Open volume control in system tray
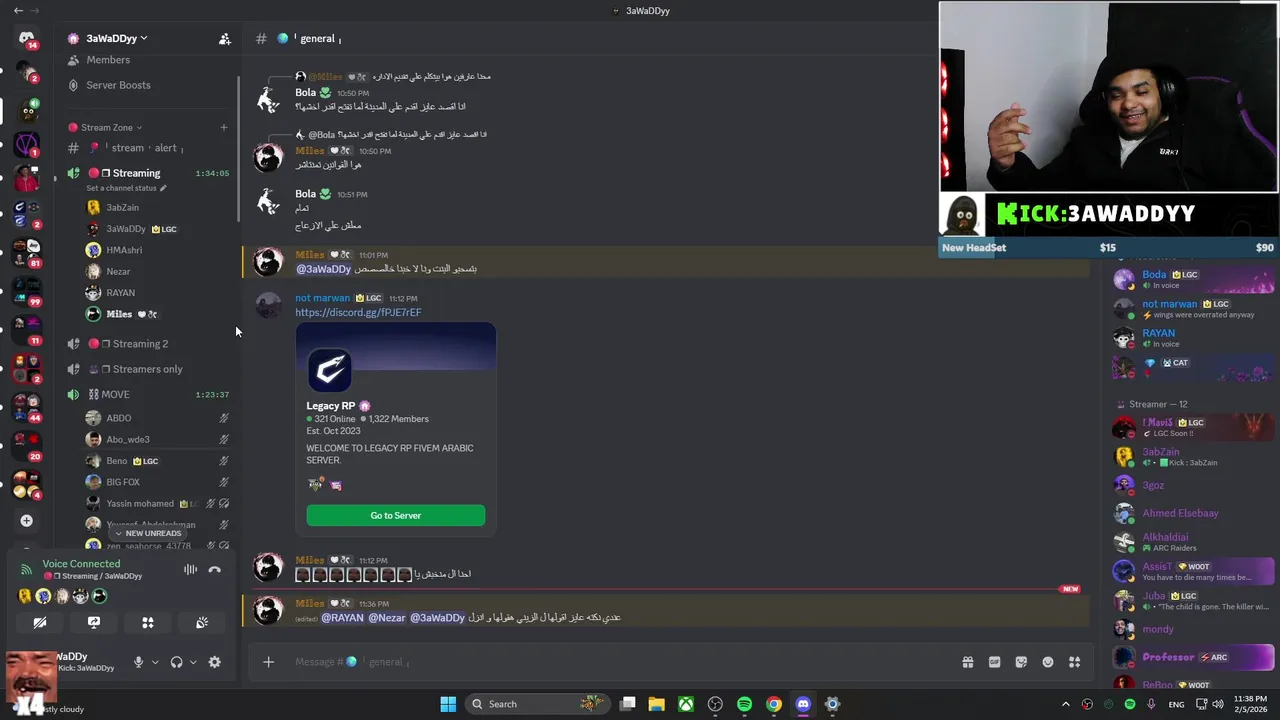The width and height of the screenshot is (1280, 720). coord(1218,704)
